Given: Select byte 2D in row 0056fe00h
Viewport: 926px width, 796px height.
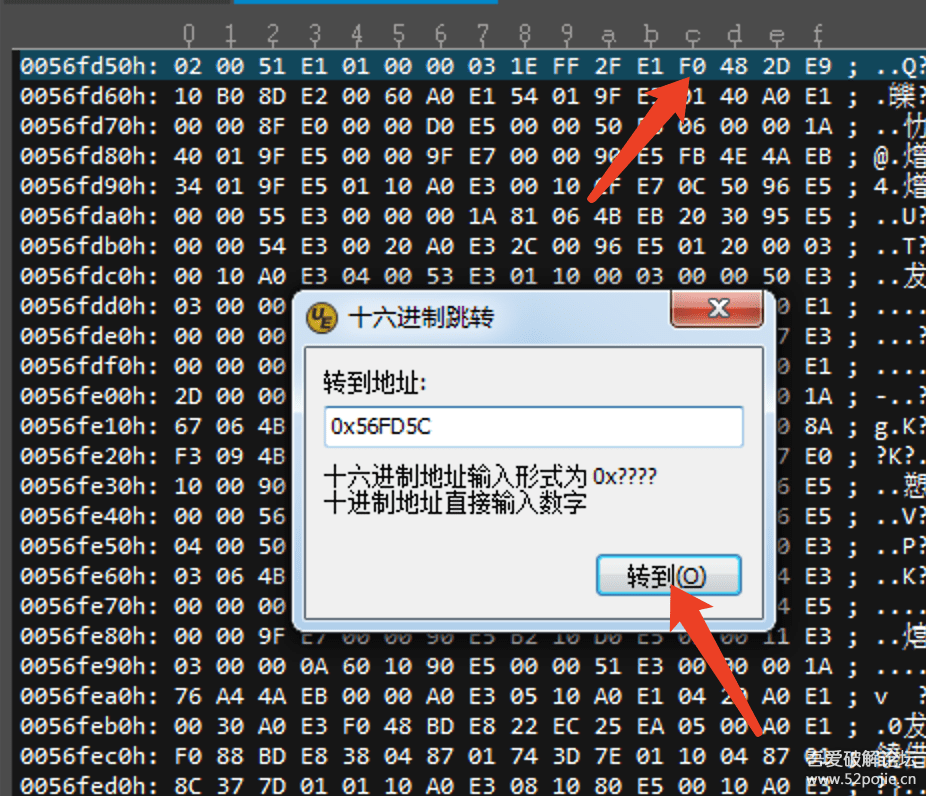Looking at the screenshot, I should click(x=188, y=396).
